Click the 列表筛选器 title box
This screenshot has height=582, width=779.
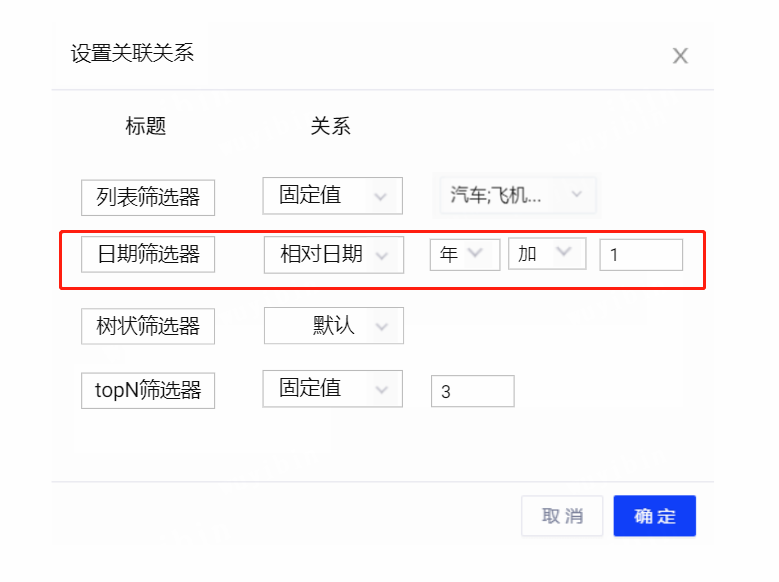(x=148, y=197)
